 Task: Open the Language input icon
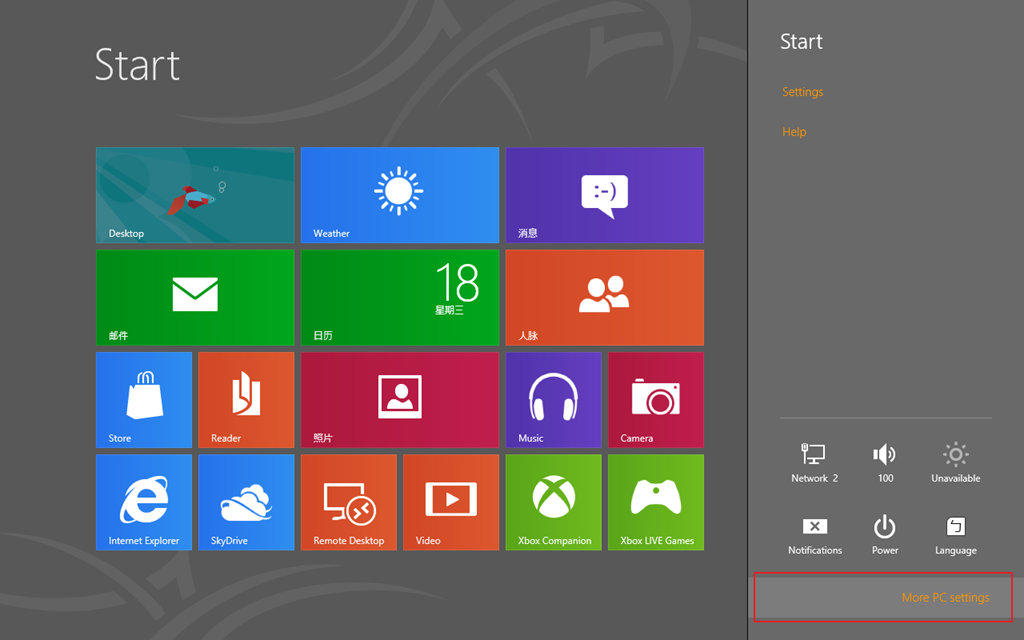(955, 536)
